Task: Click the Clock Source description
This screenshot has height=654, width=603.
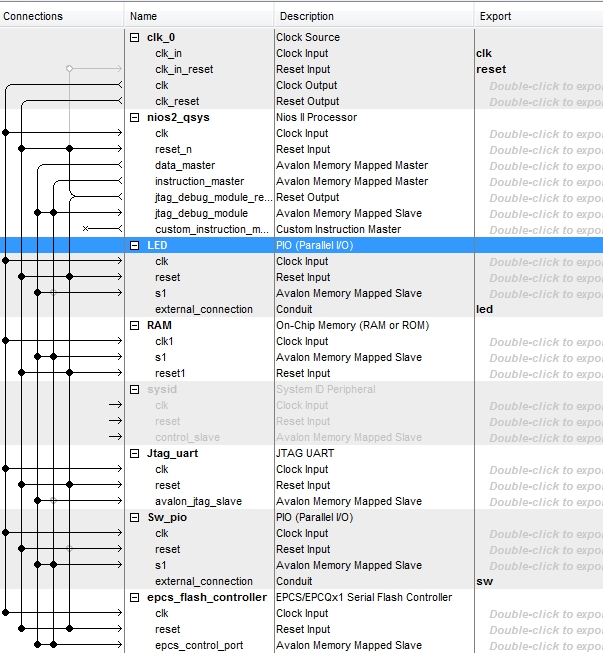Action: (x=308, y=38)
